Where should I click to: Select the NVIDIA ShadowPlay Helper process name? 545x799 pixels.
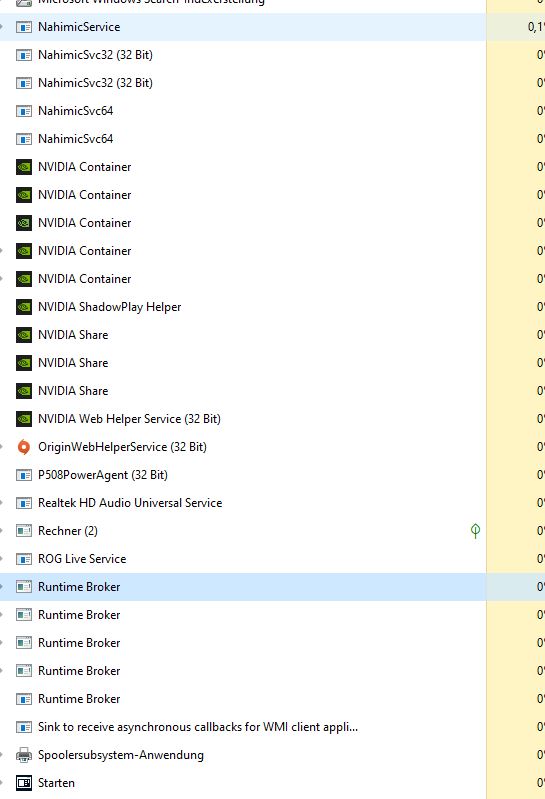pyautogui.click(x=110, y=307)
